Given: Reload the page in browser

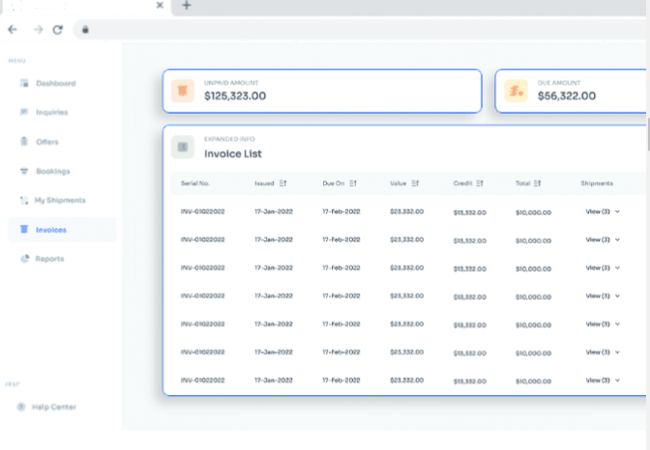Looking at the screenshot, I should click(x=58, y=30).
